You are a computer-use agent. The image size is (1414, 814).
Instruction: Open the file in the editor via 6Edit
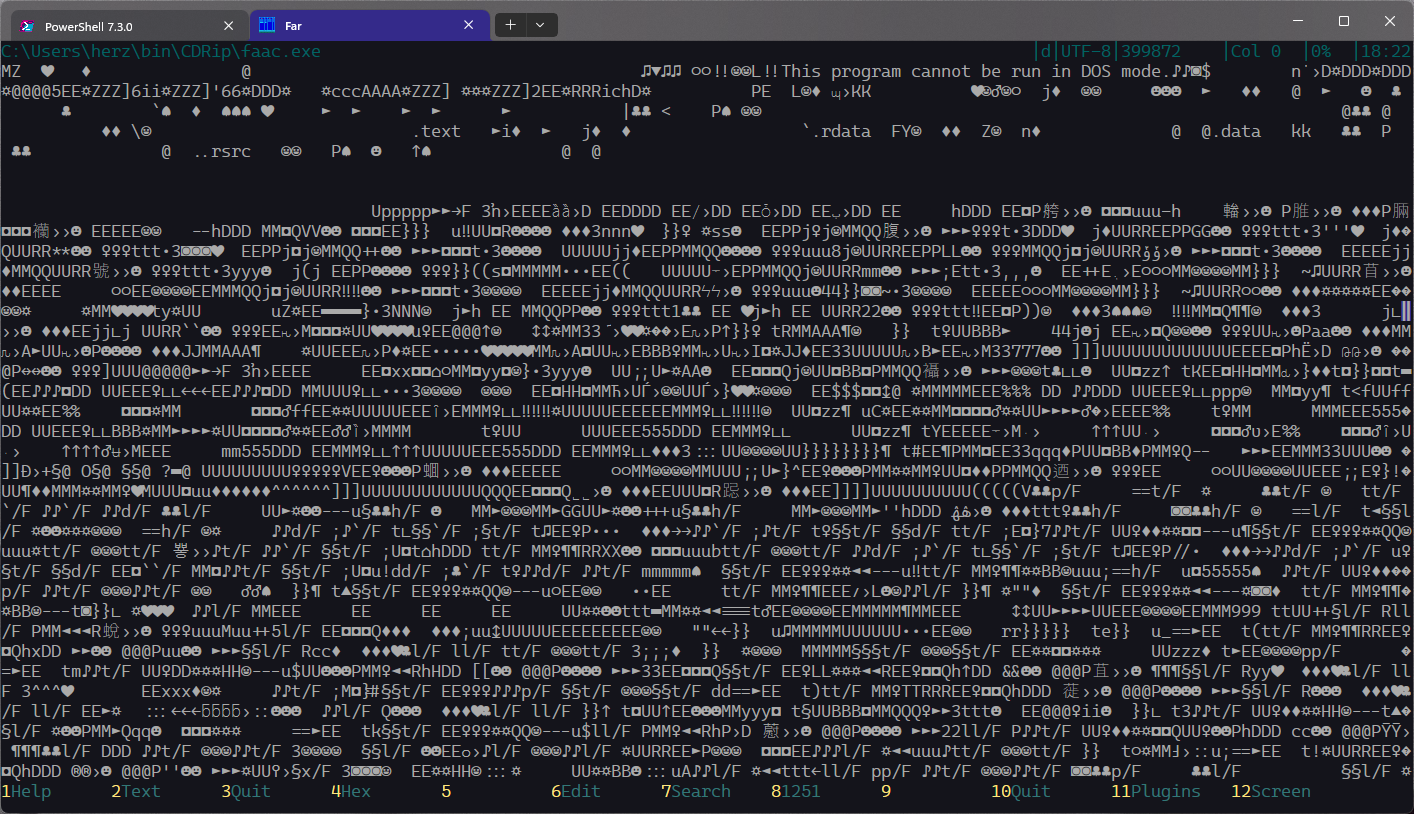[x=578, y=791]
